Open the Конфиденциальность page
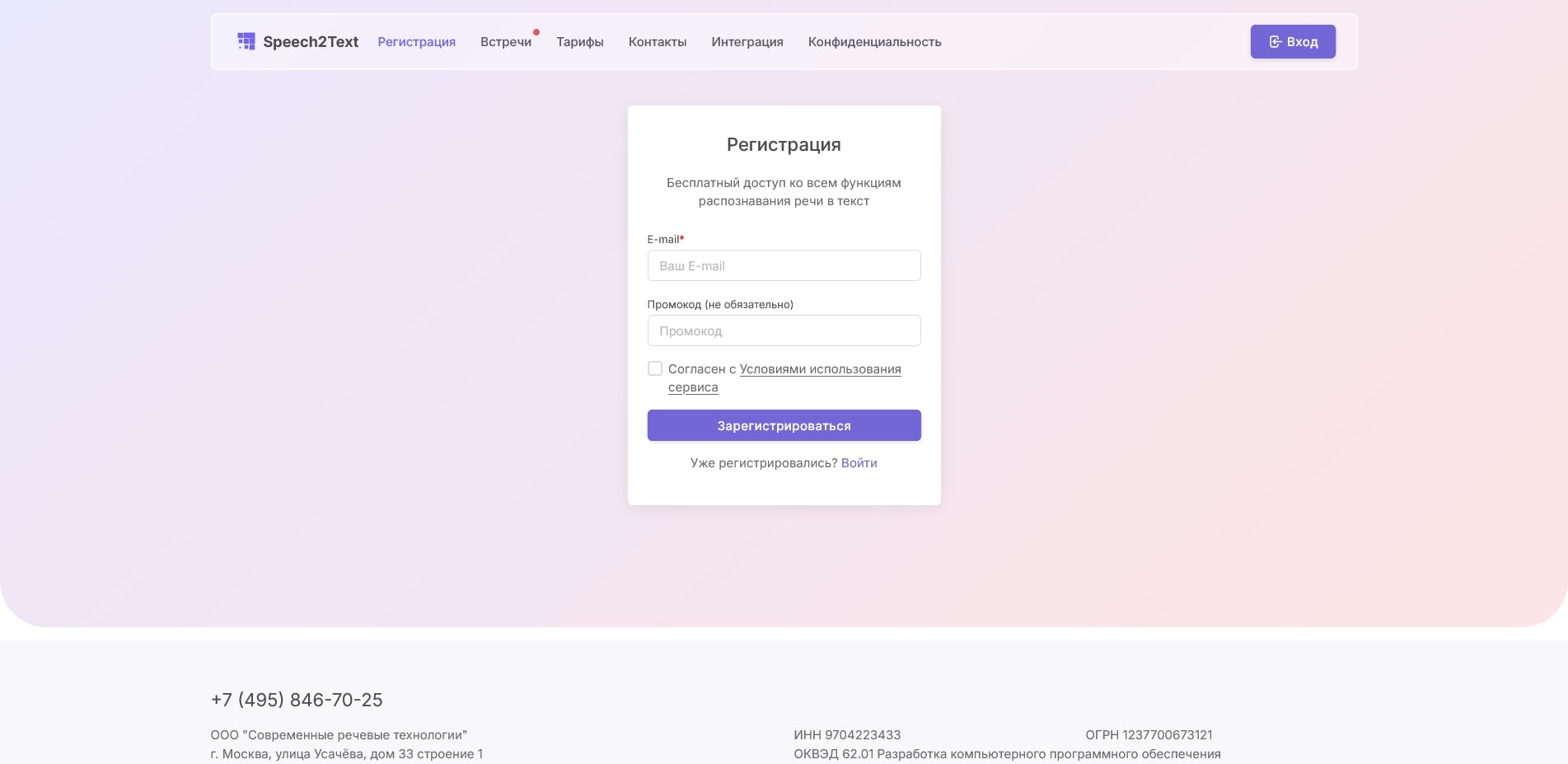Viewport: 1568px width, 764px height. click(874, 42)
